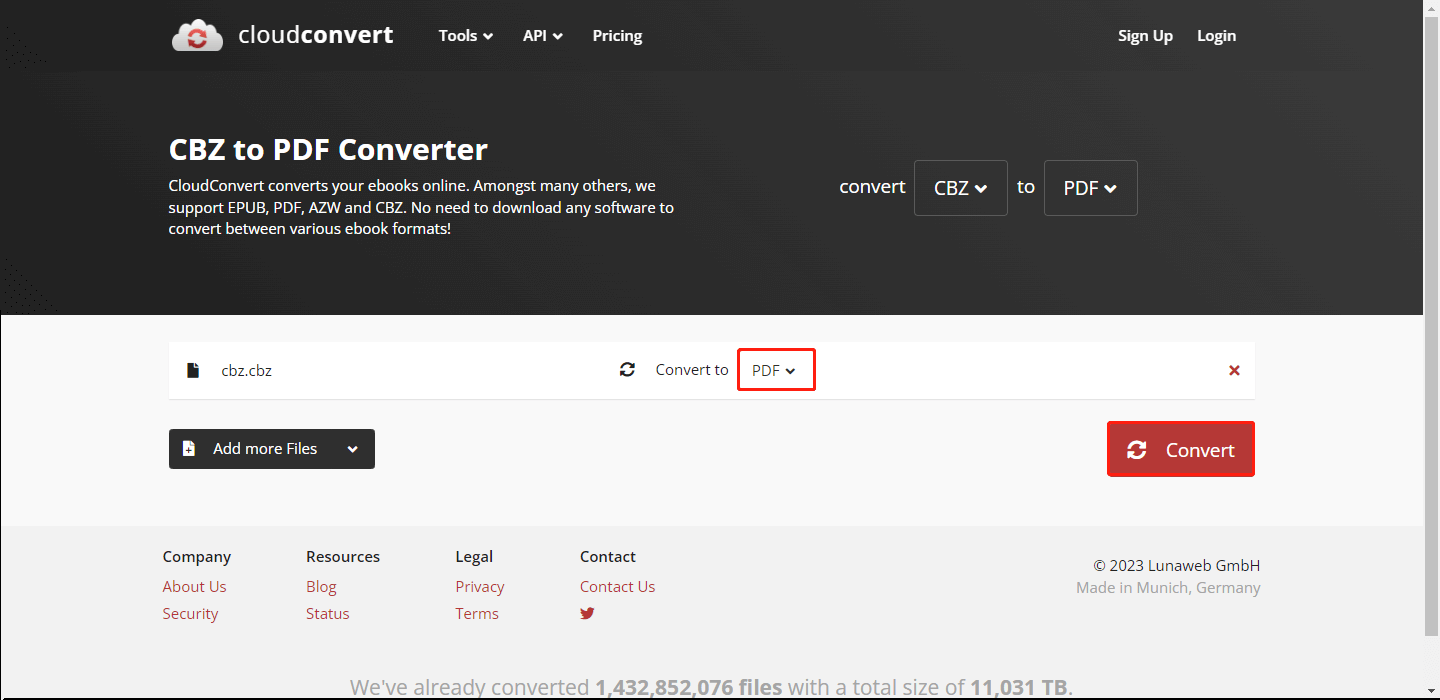Image resolution: width=1440 pixels, height=700 pixels.
Task: Open the About Us link
Action: pos(194,586)
